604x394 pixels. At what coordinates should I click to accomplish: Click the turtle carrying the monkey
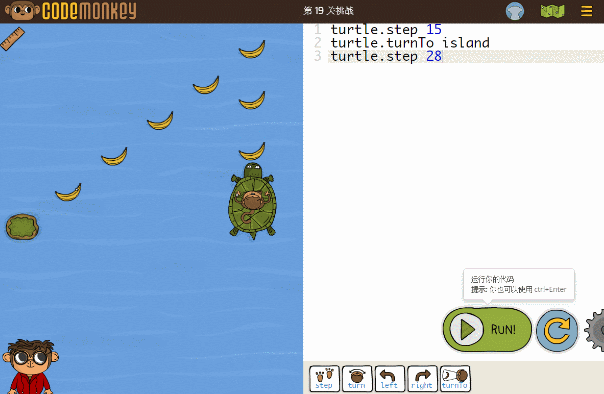click(x=253, y=201)
